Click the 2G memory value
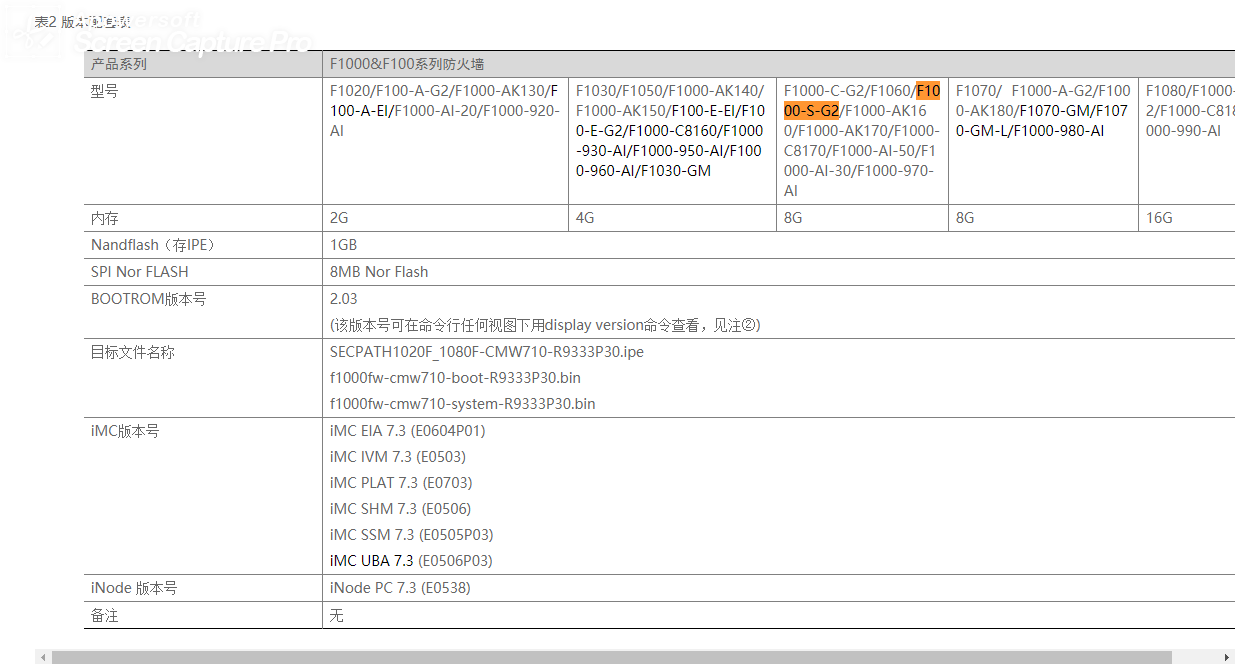Screen dimensions: 1260x664 point(339,218)
